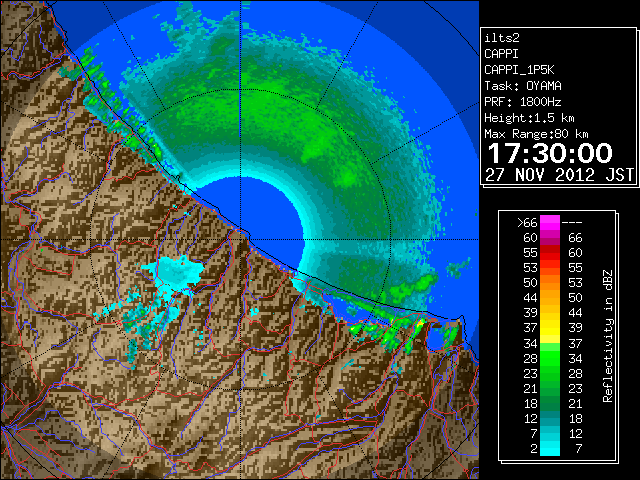
Task: Pick the dark red 55–60 dBZ band
Action: click(550, 253)
